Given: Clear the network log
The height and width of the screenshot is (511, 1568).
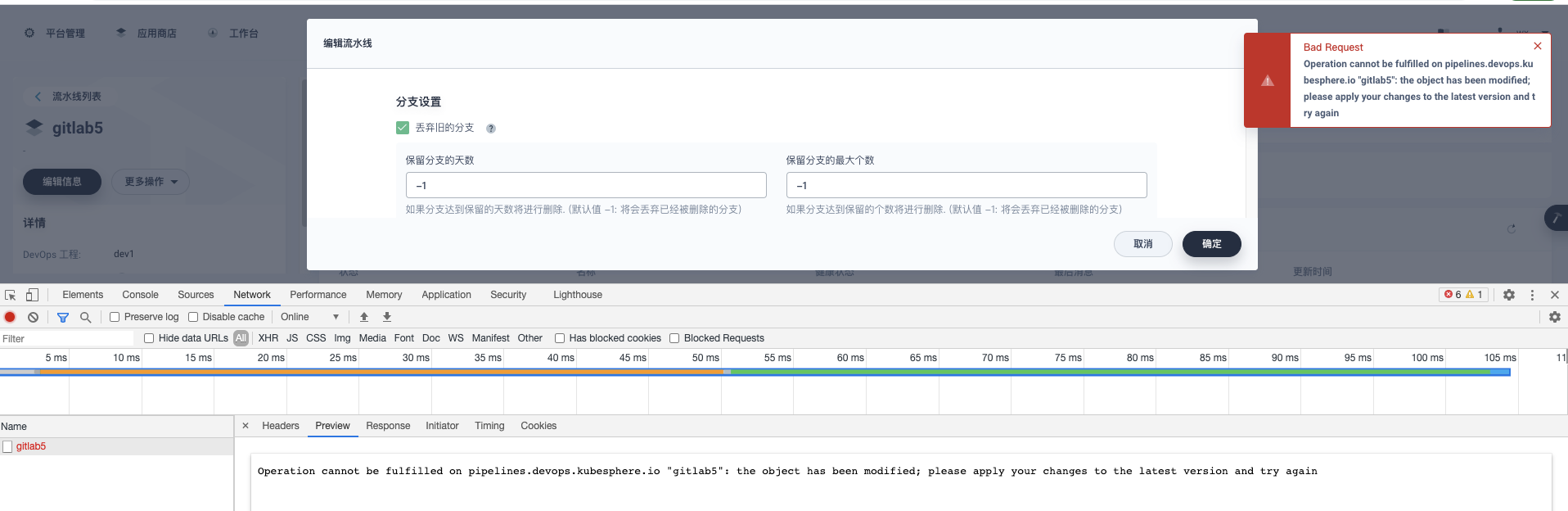Looking at the screenshot, I should point(33,317).
